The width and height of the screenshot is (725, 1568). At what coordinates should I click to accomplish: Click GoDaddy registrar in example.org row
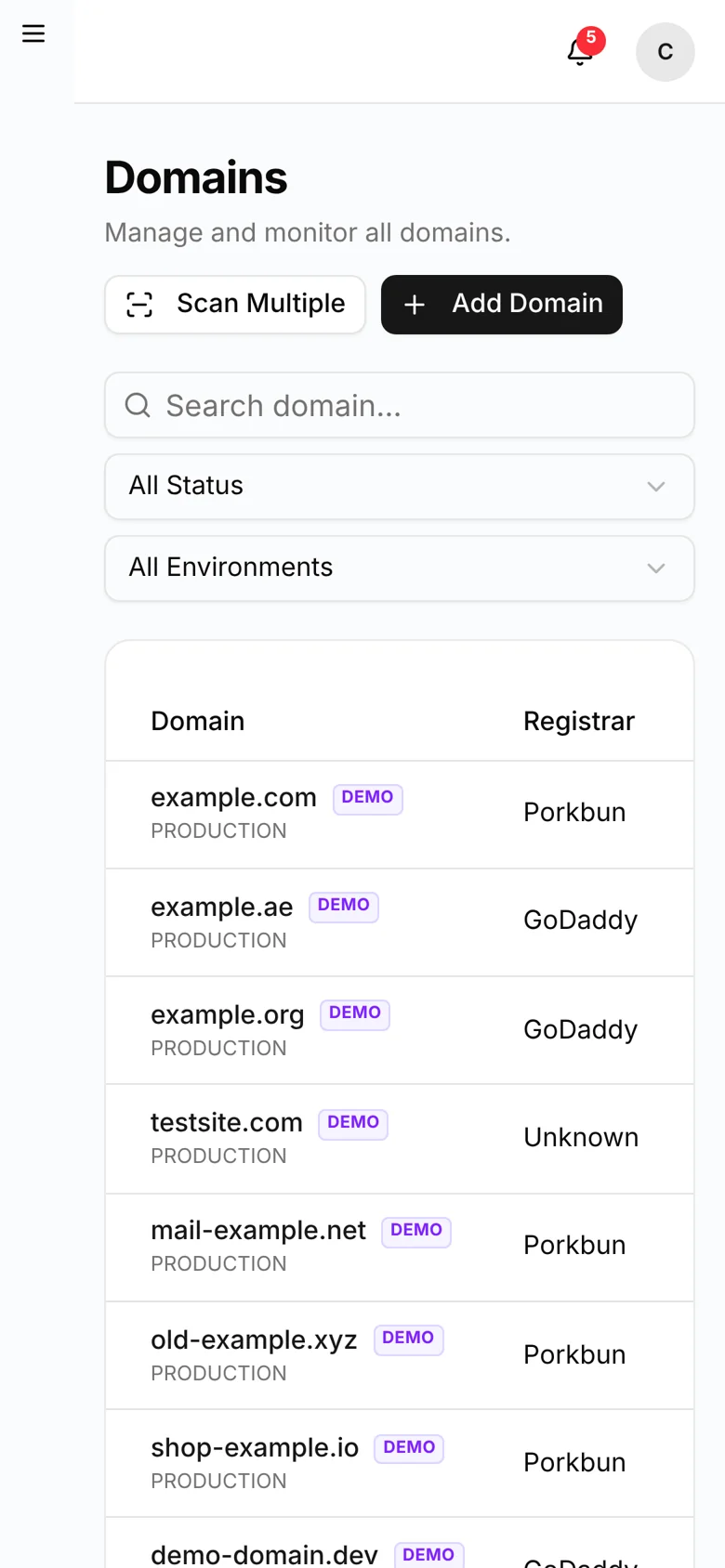point(581,1029)
